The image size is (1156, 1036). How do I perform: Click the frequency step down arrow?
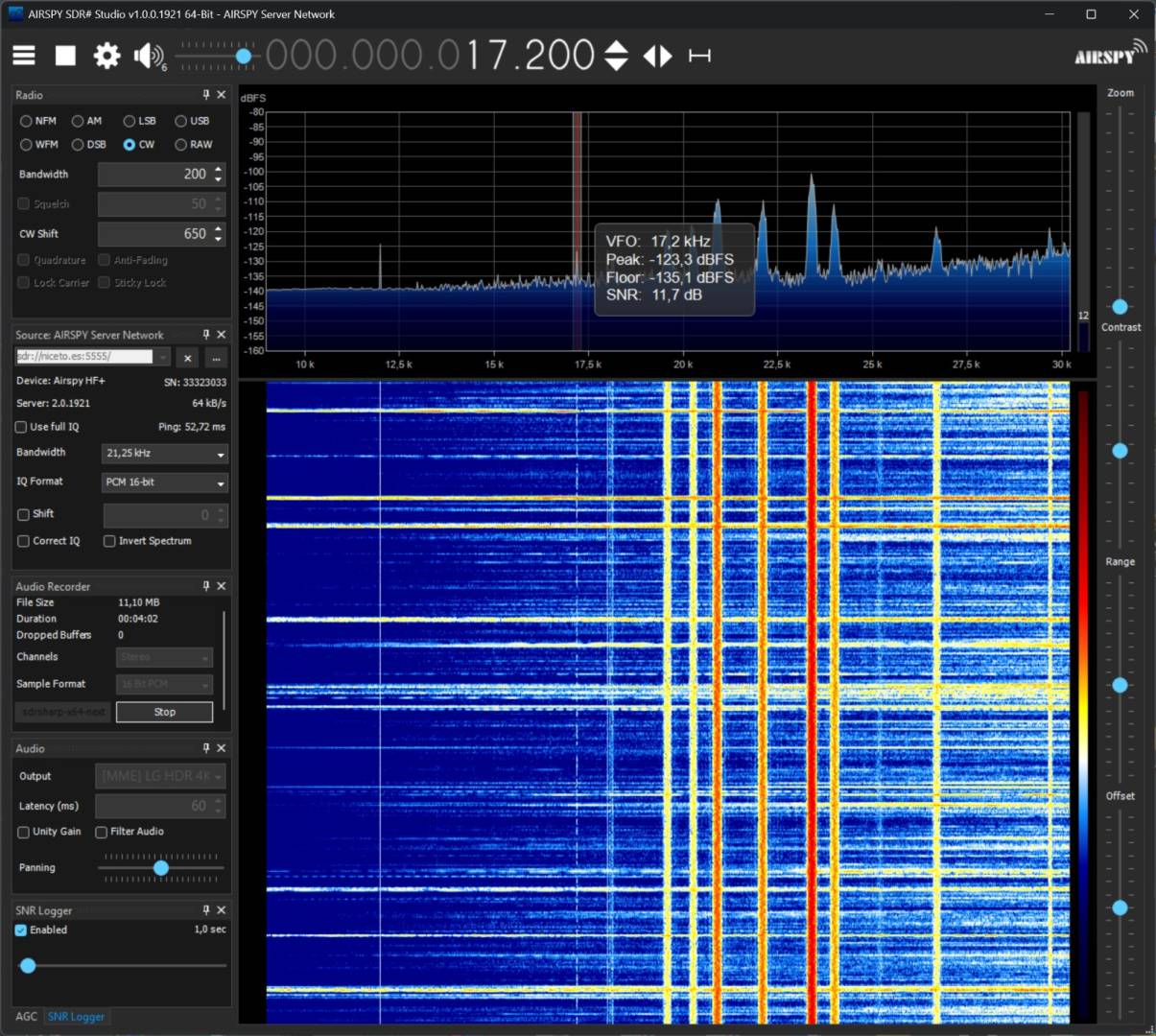coord(616,64)
